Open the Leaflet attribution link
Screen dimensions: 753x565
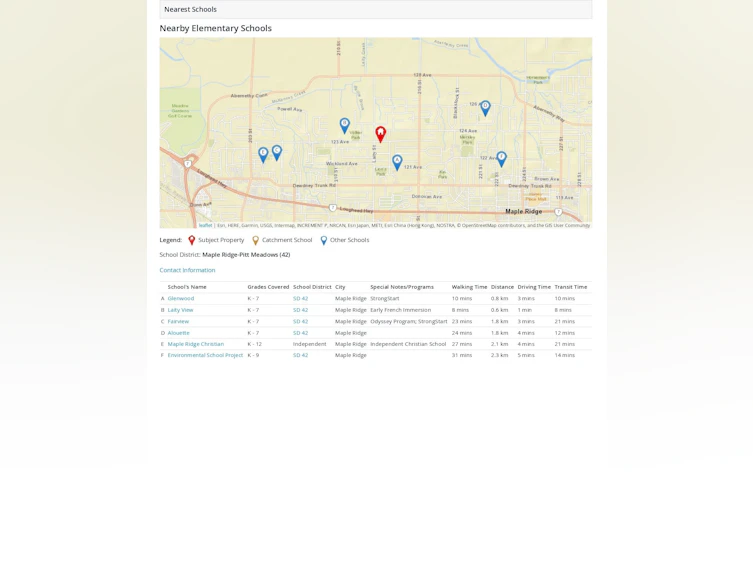click(x=205, y=225)
